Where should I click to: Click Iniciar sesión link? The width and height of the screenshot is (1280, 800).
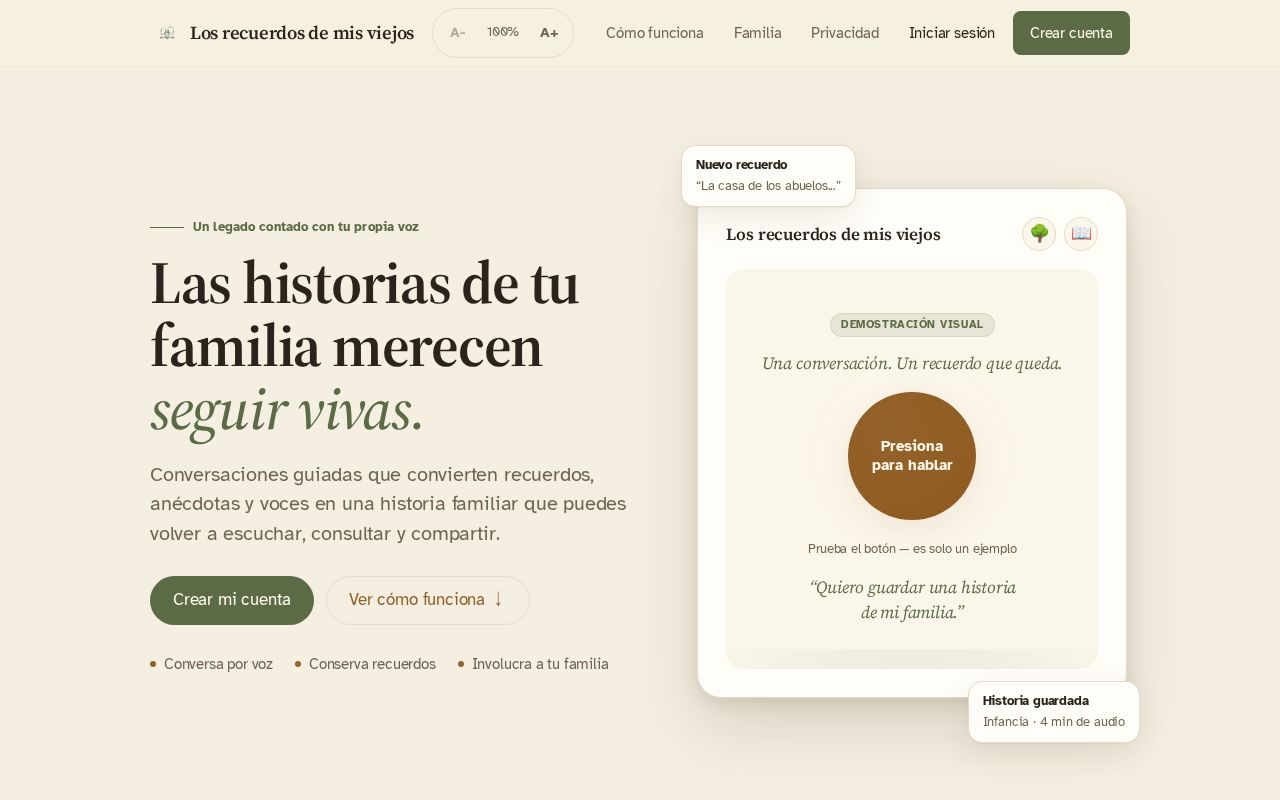(x=952, y=33)
